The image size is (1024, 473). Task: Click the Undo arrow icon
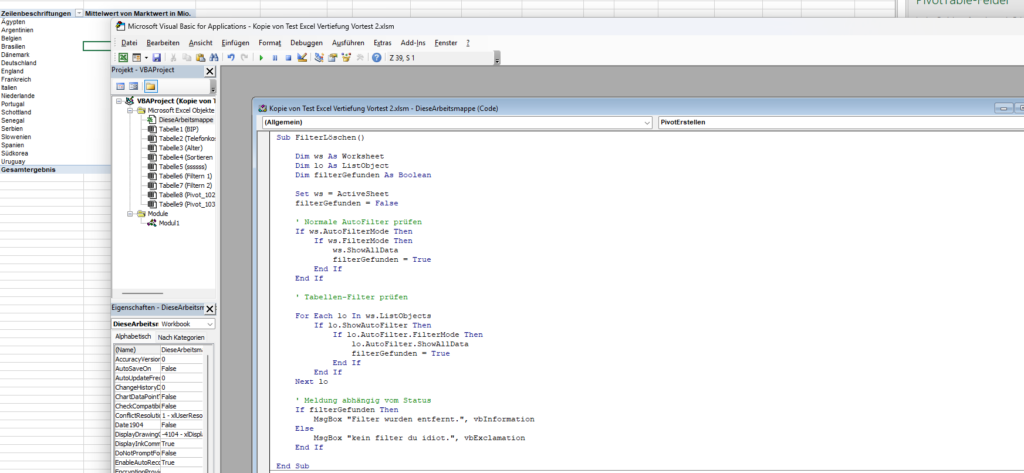[x=231, y=58]
